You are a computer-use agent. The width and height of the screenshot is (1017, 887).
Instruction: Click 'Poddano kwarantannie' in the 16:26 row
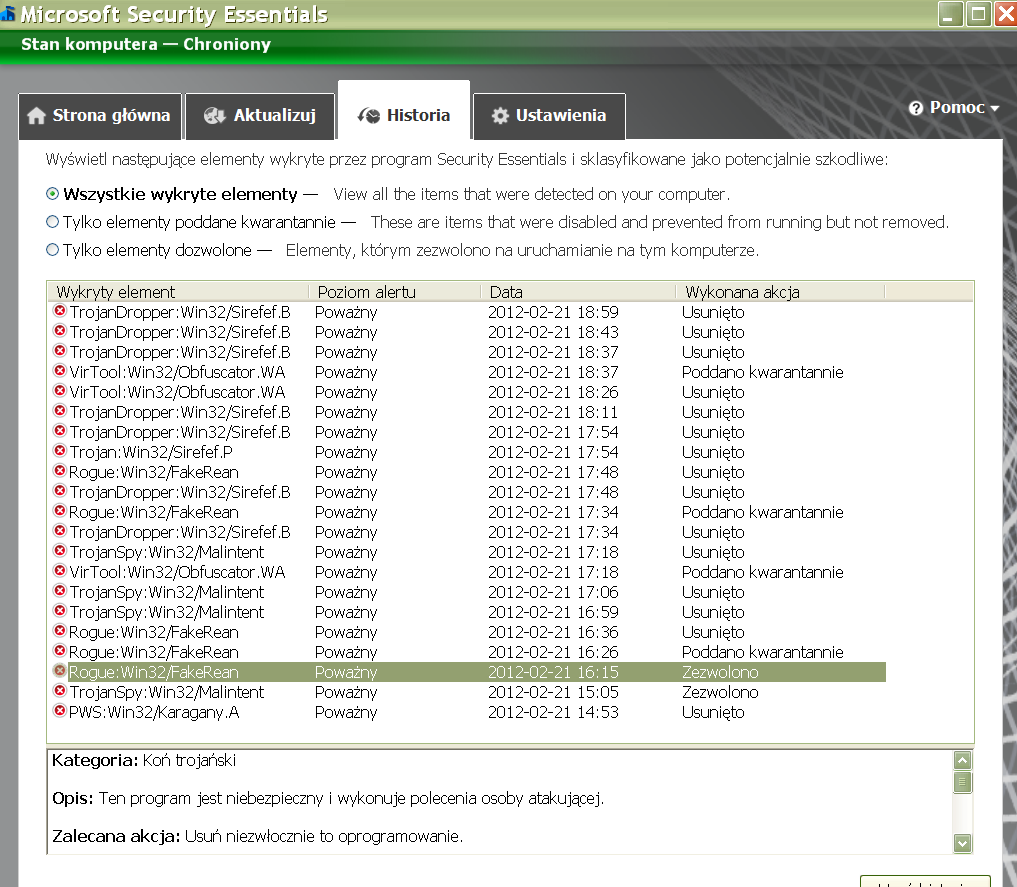tap(763, 652)
